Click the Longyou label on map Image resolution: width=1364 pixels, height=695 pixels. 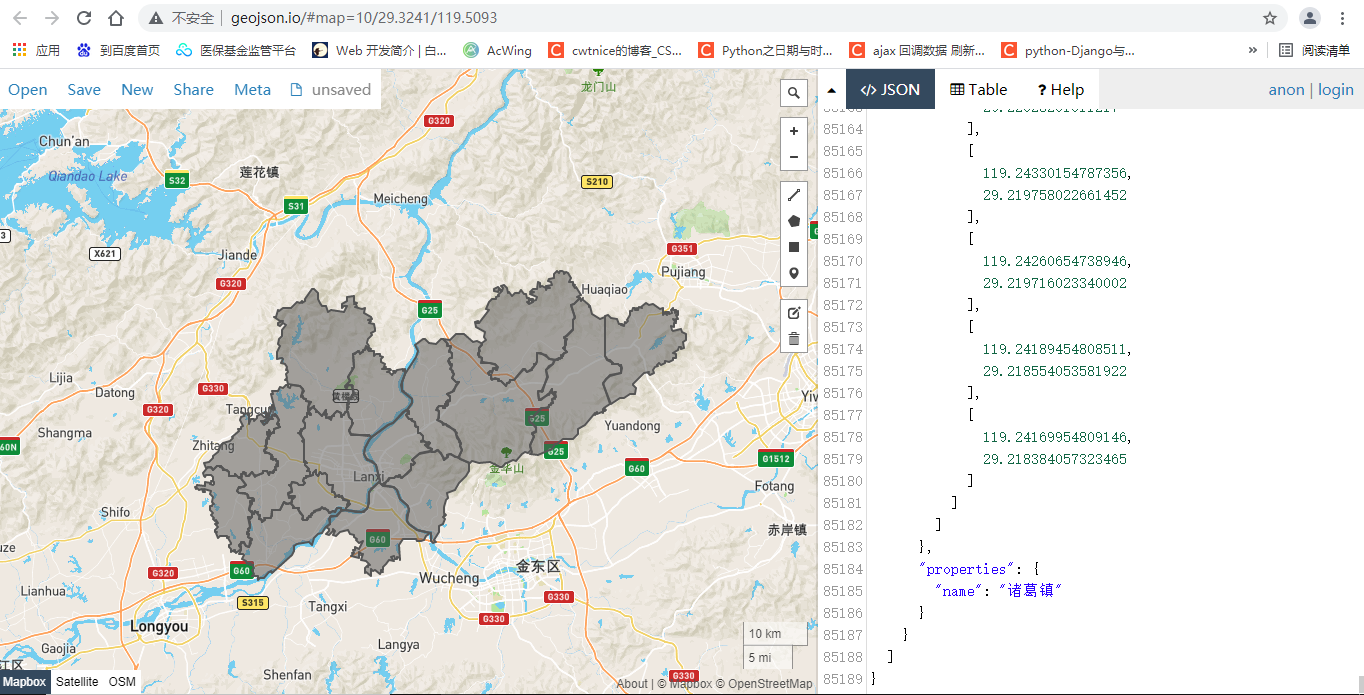click(159, 627)
